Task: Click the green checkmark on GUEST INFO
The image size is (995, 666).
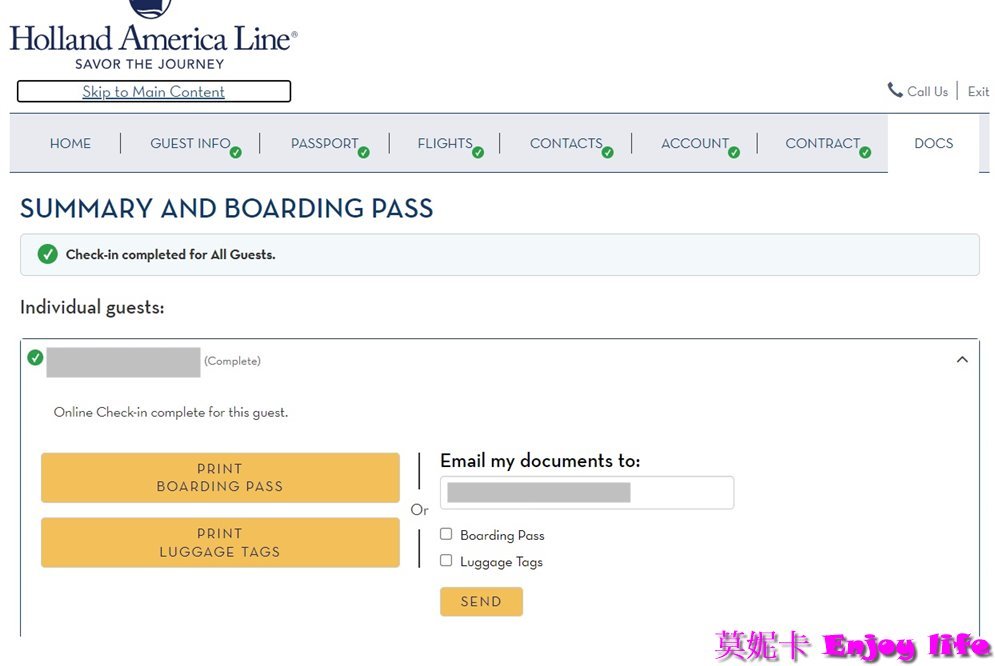Action: (x=236, y=151)
